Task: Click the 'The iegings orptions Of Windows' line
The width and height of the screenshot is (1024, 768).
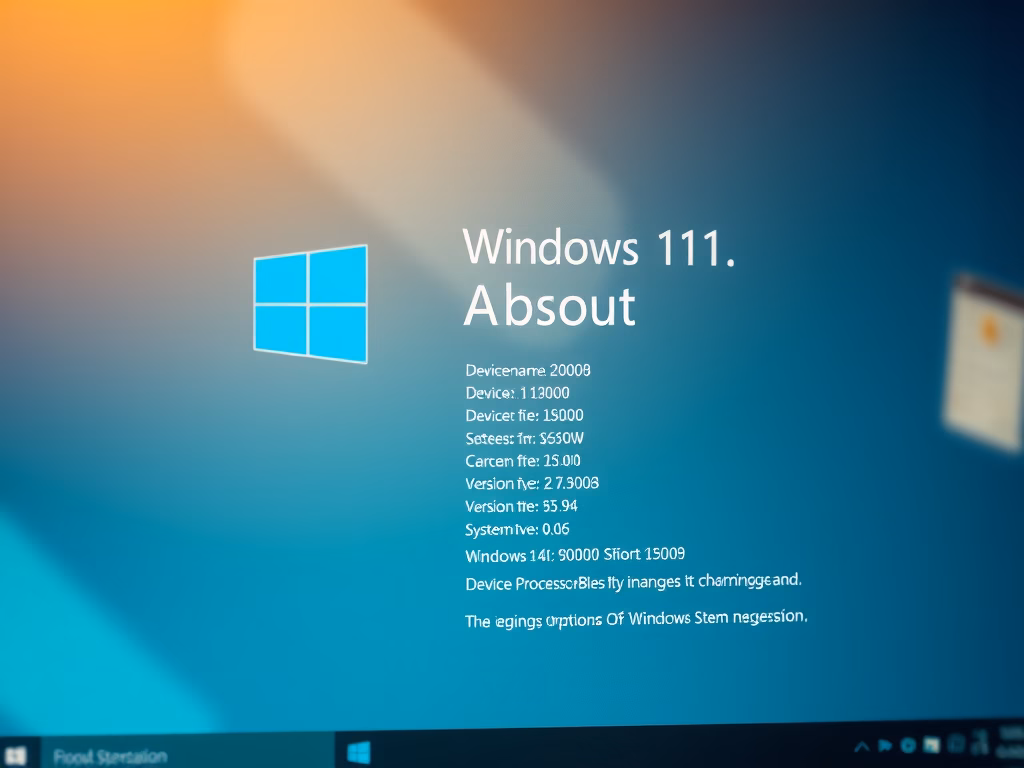Action: [x=635, y=618]
